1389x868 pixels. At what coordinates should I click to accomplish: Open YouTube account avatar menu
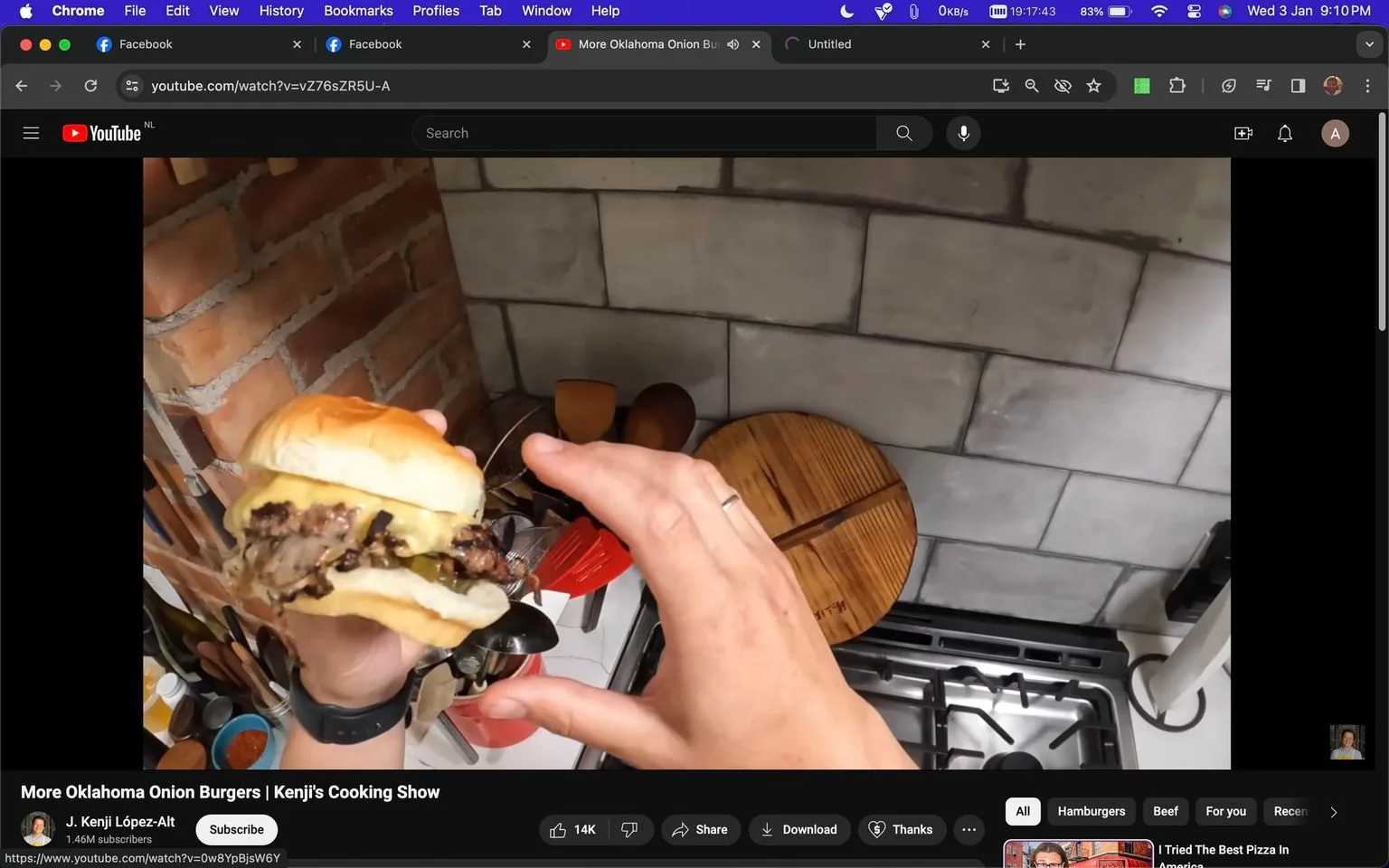[x=1335, y=133]
